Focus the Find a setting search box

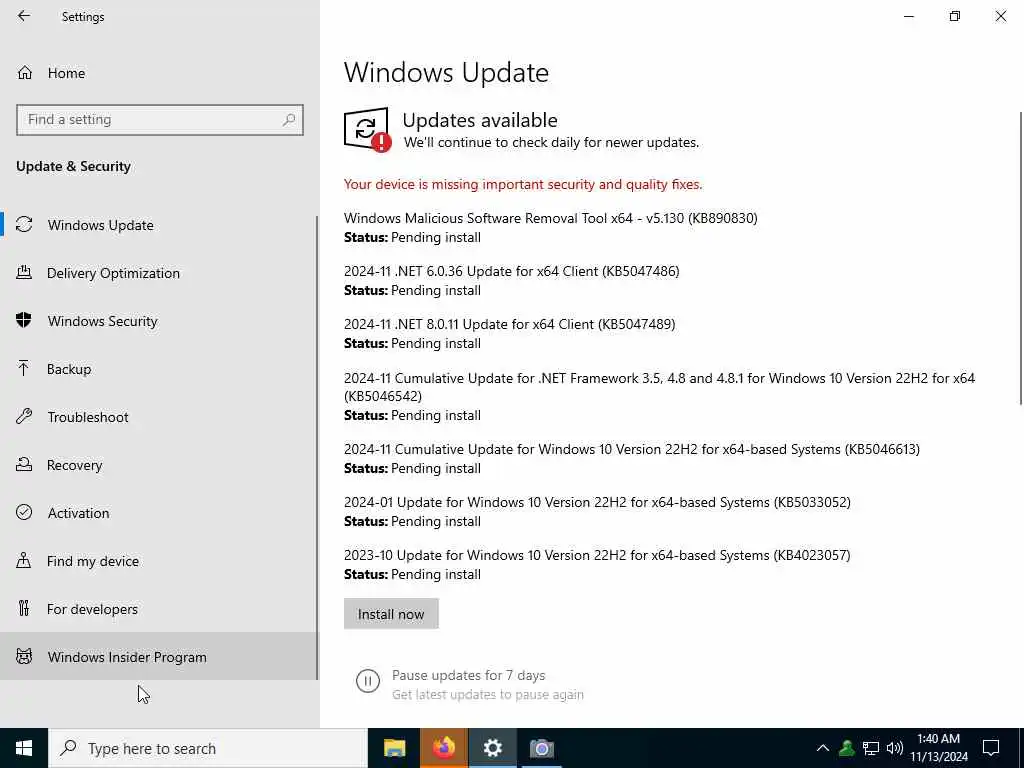(159, 120)
